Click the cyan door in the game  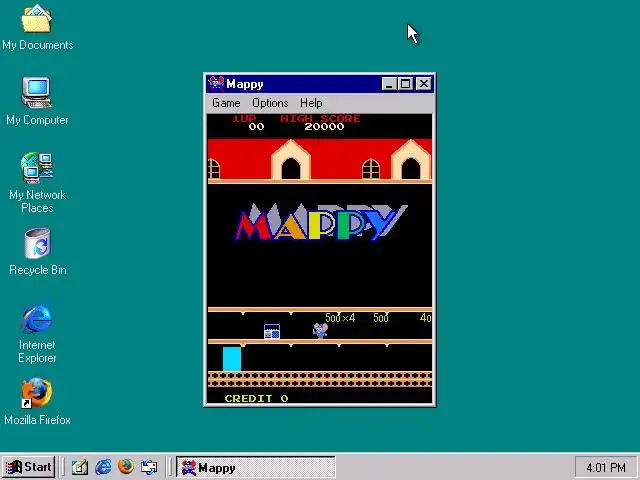[232, 358]
